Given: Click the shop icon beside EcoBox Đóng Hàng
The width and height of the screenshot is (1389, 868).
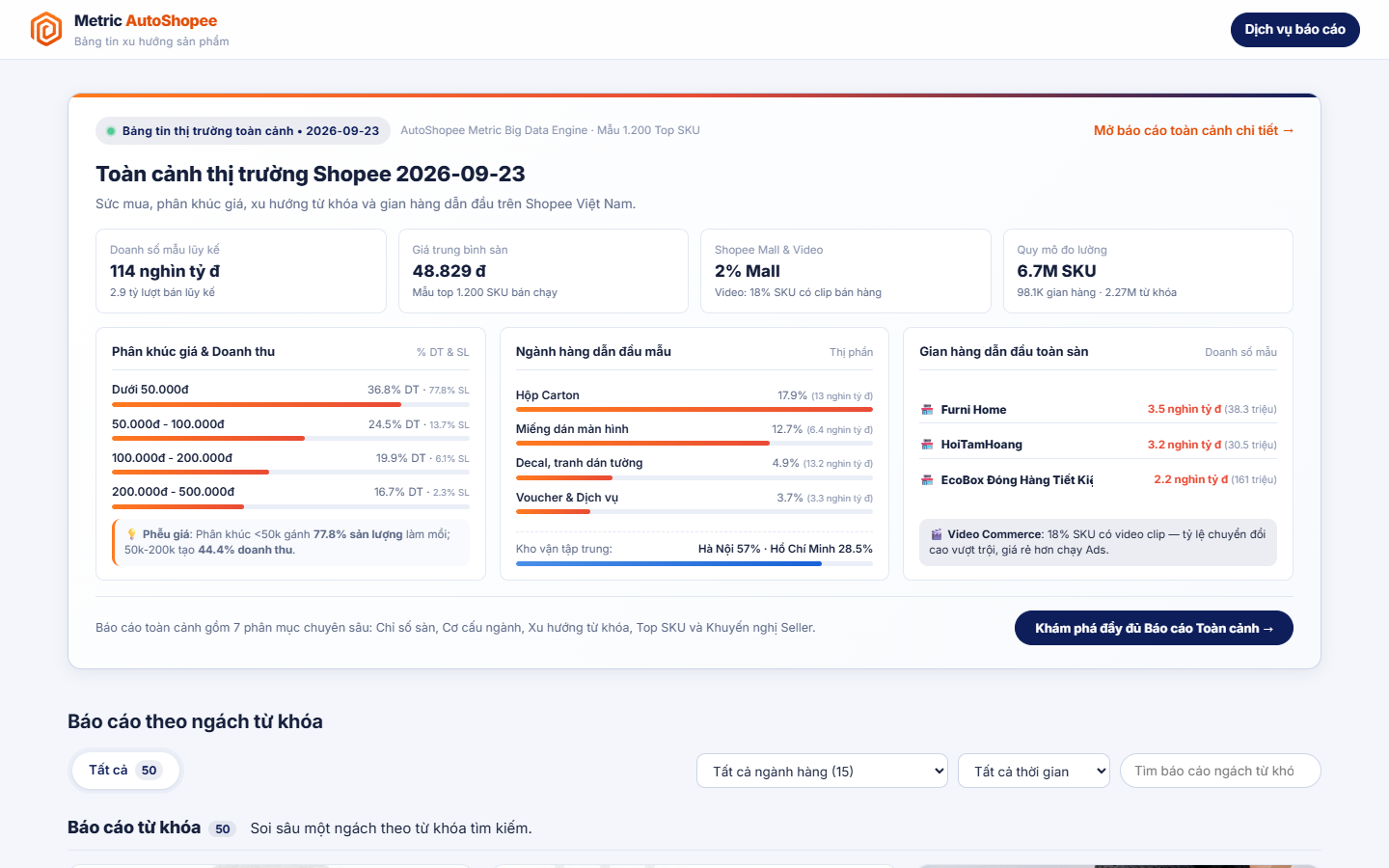Looking at the screenshot, I should pos(927,479).
